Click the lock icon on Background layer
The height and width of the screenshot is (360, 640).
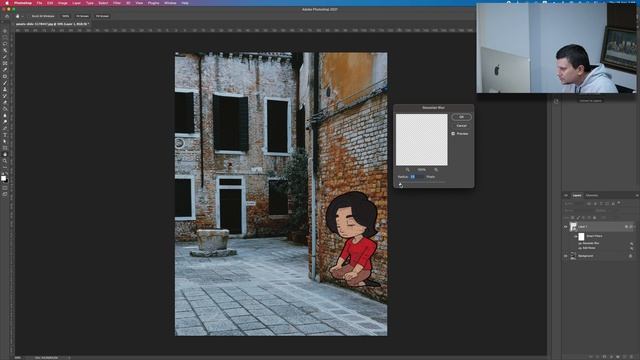click(x=630, y=256)
